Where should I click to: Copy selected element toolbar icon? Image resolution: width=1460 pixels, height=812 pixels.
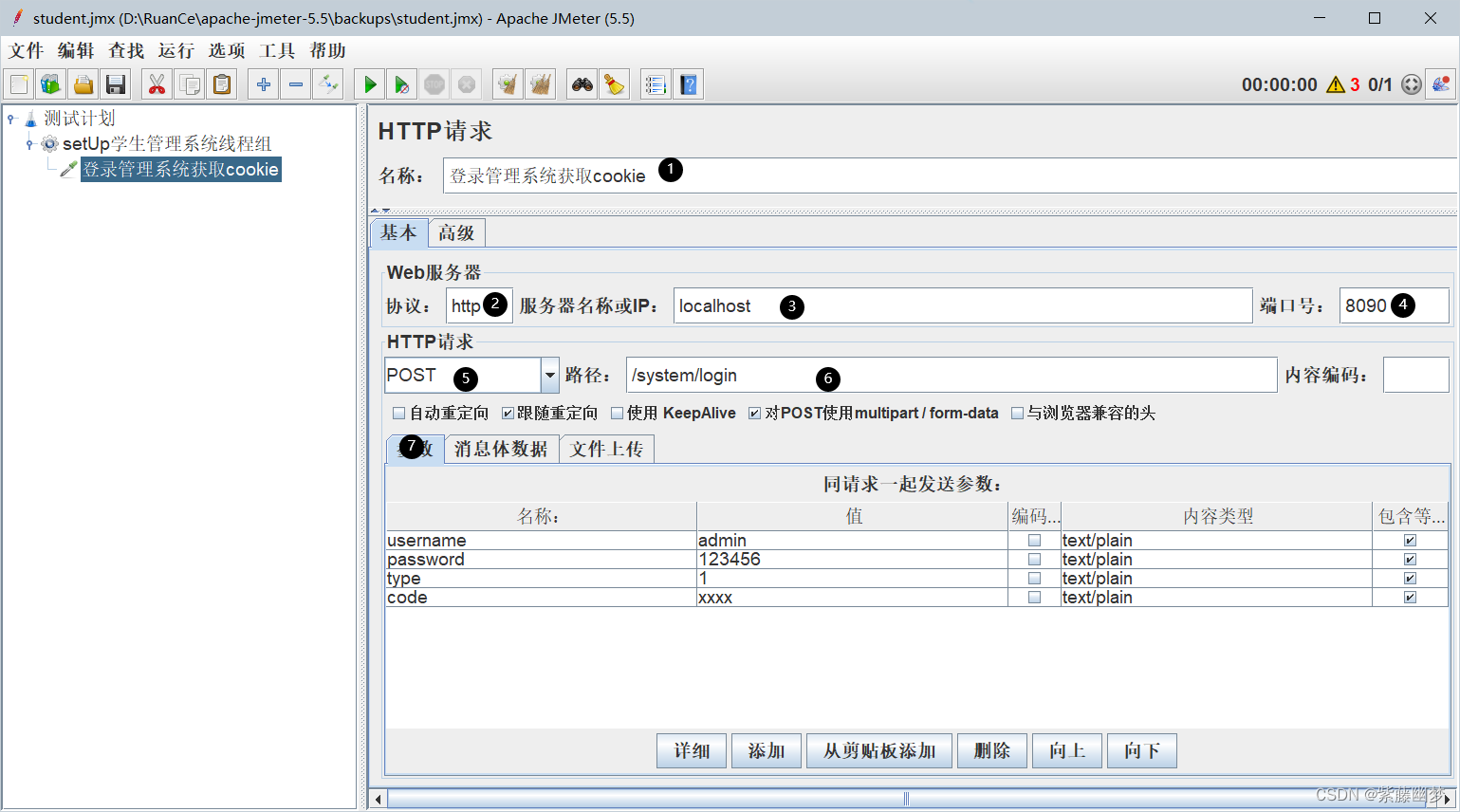point(190,84)
